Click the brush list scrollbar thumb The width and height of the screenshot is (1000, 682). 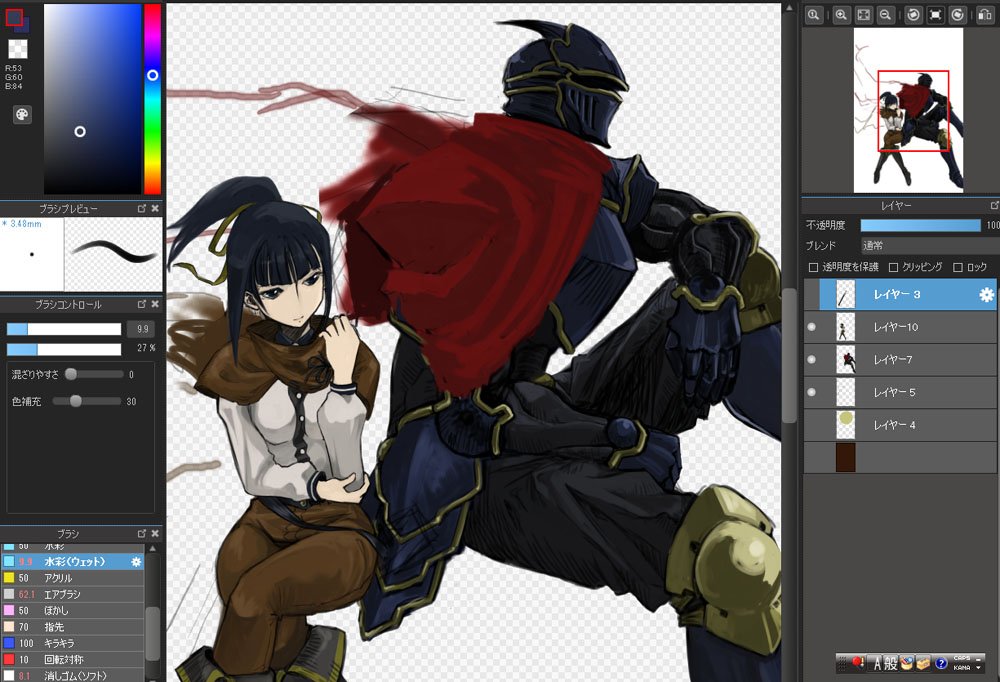[x=152, y=634]
